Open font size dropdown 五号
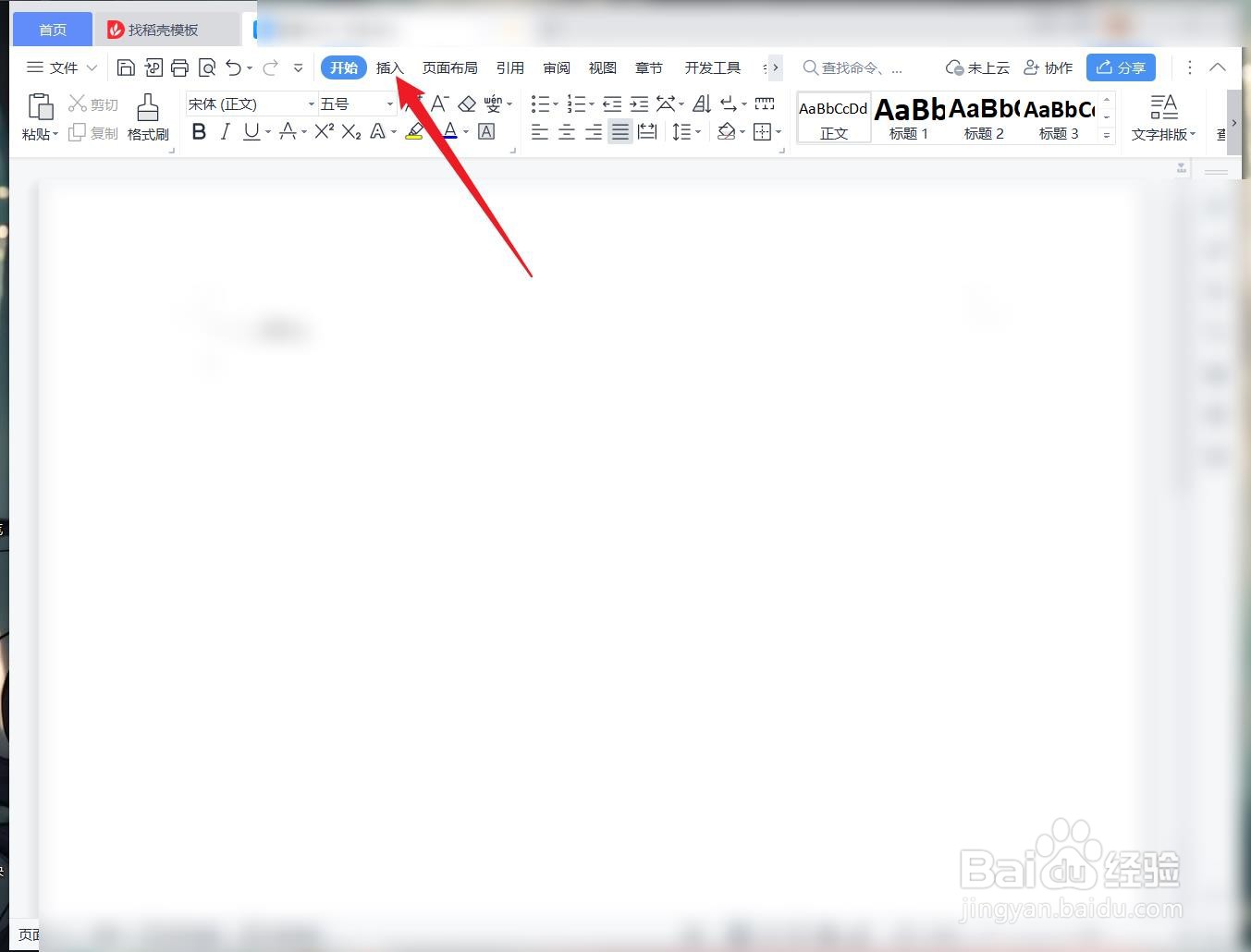The image size is (1251, 952). pos(390,104)
